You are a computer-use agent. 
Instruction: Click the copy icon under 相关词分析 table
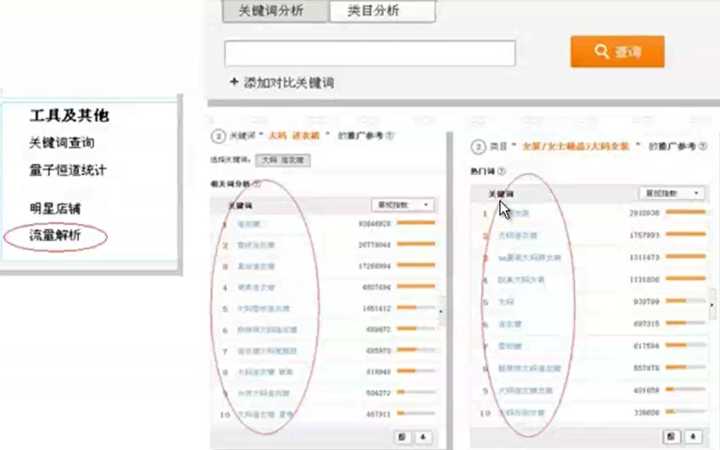(402, 437)
